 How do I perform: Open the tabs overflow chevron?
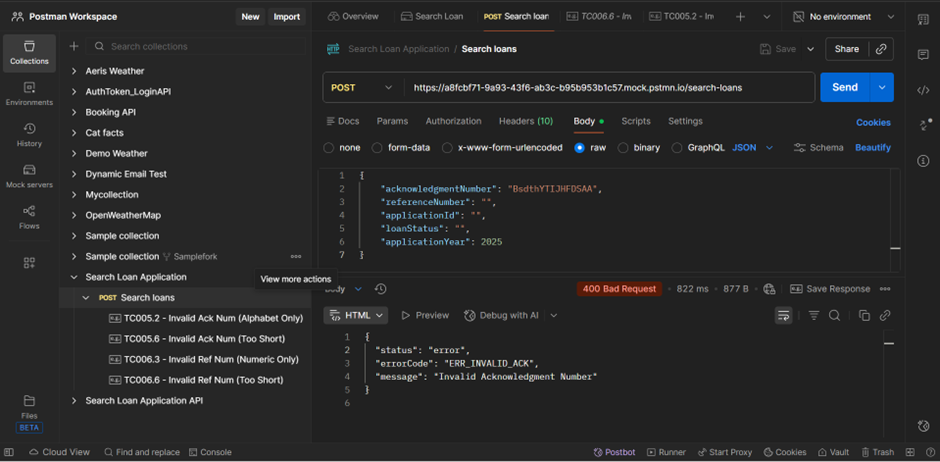pos(767,17)
